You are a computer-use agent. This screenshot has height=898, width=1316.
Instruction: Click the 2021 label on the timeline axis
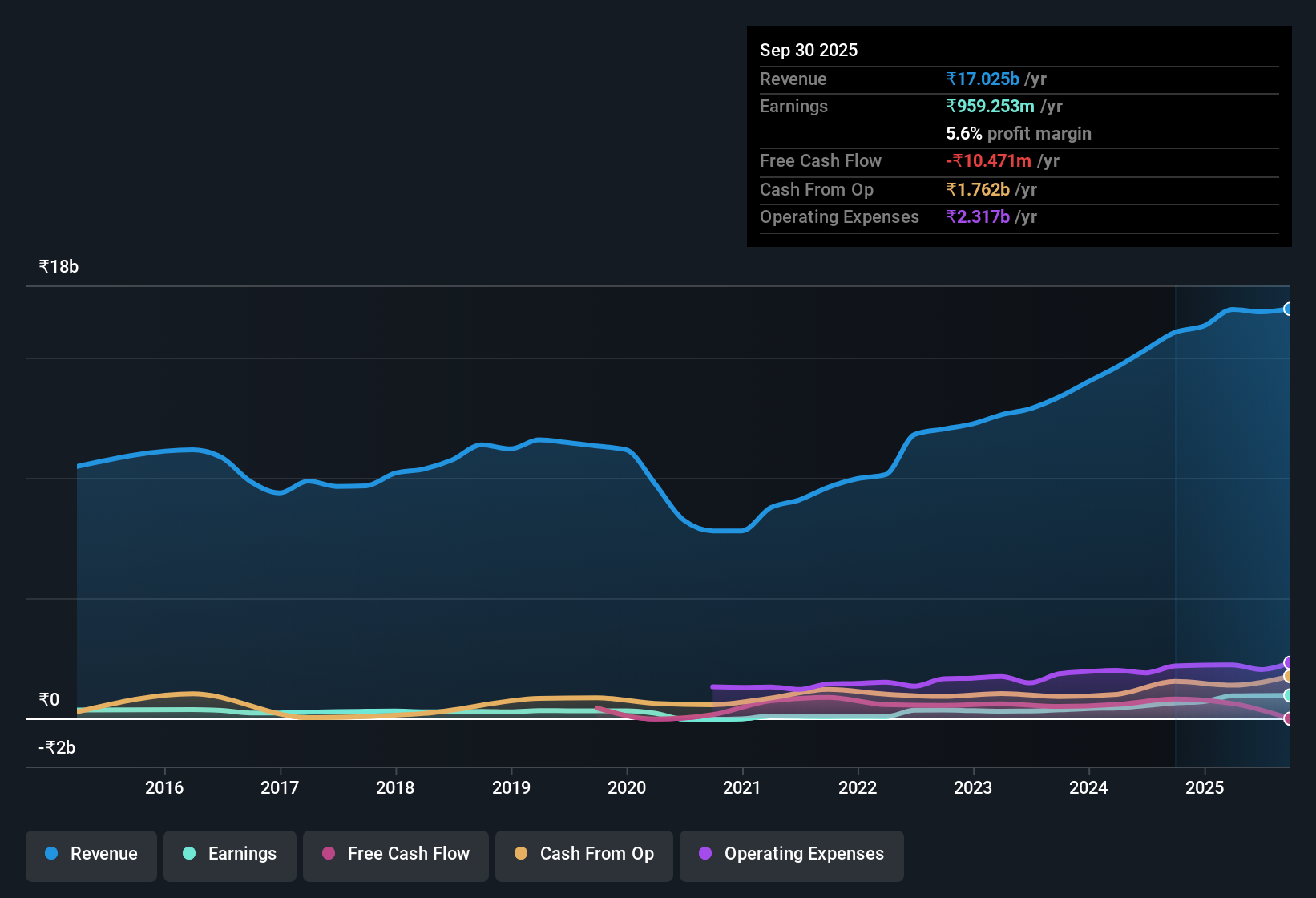pos(742,788)
